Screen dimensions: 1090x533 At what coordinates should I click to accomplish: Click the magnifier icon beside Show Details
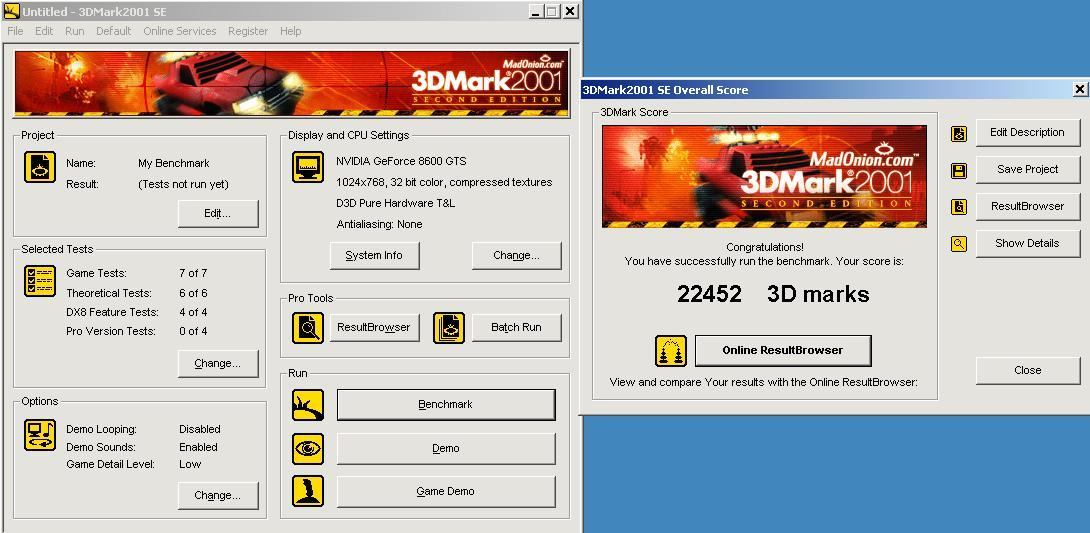[959, 244]
